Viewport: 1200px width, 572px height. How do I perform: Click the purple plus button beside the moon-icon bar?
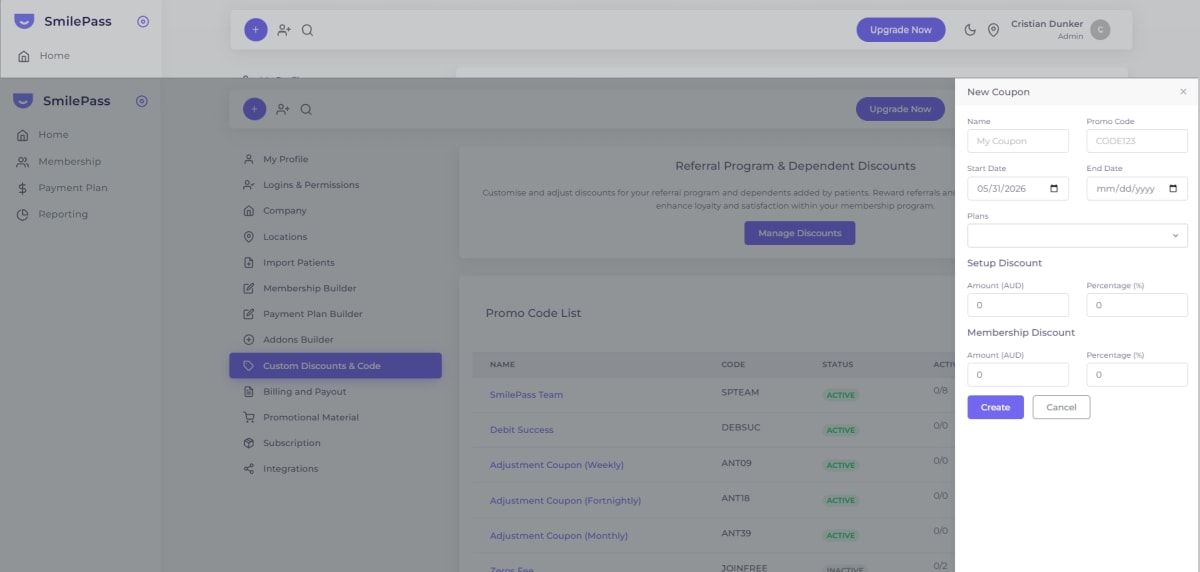[x=255, y=30]
